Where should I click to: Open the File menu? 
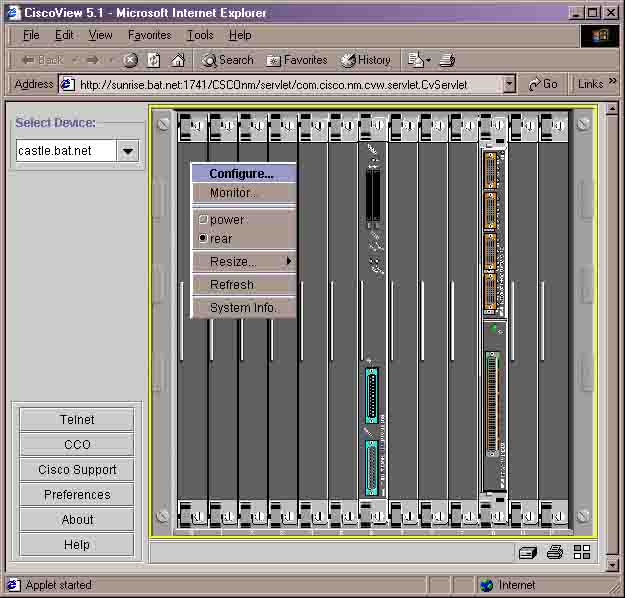(x=31, y=35)
